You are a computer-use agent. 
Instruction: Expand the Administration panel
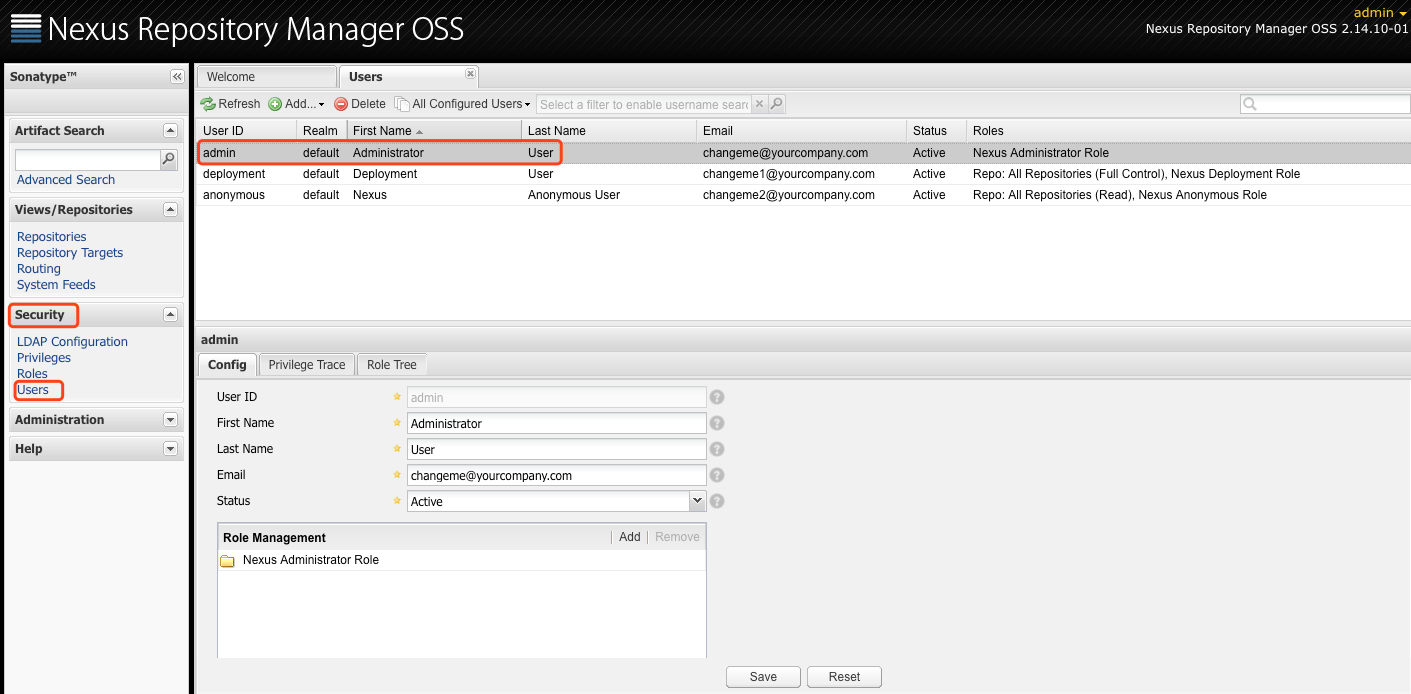[x=170, y=420]
